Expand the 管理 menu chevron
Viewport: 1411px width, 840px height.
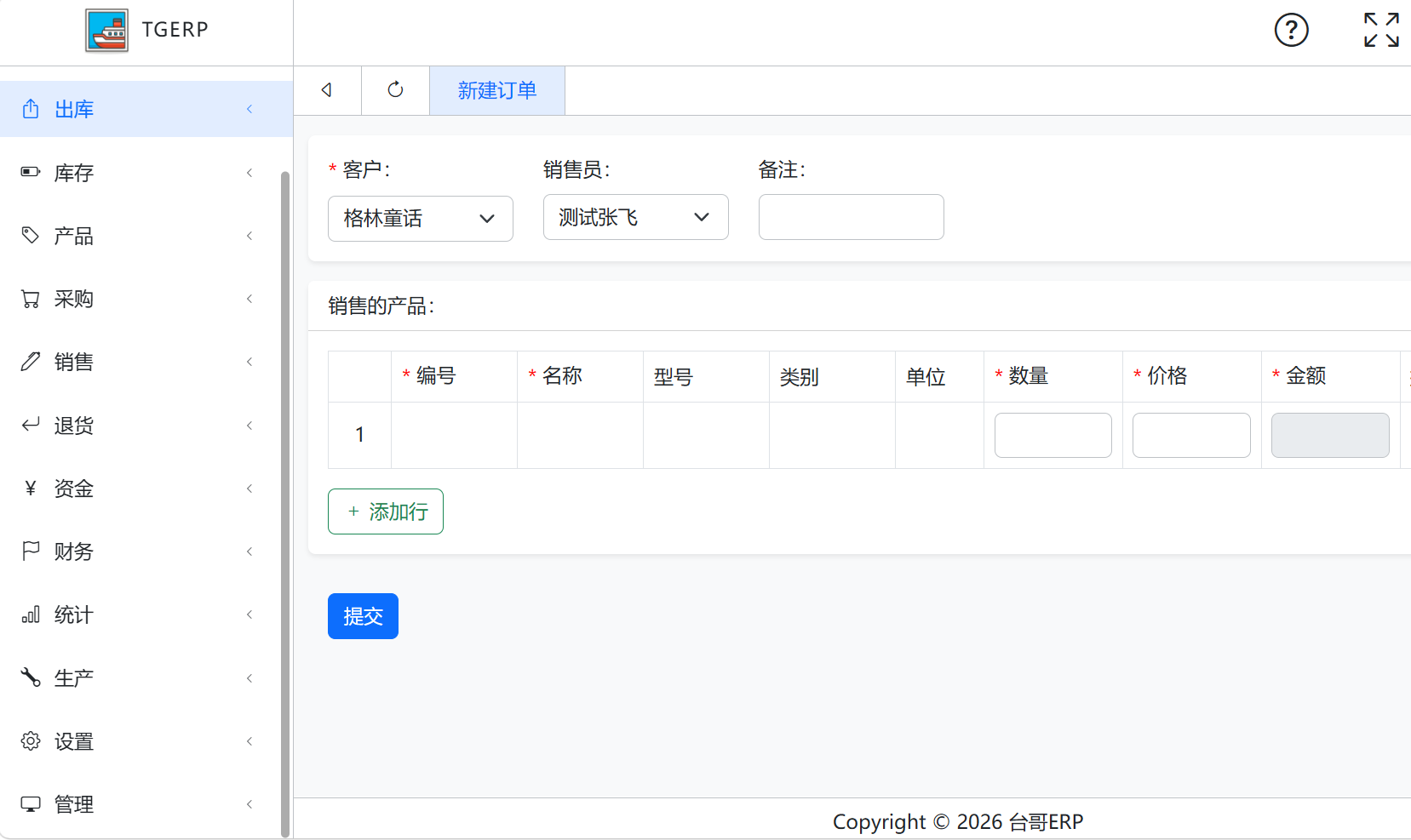click(250, 804)
